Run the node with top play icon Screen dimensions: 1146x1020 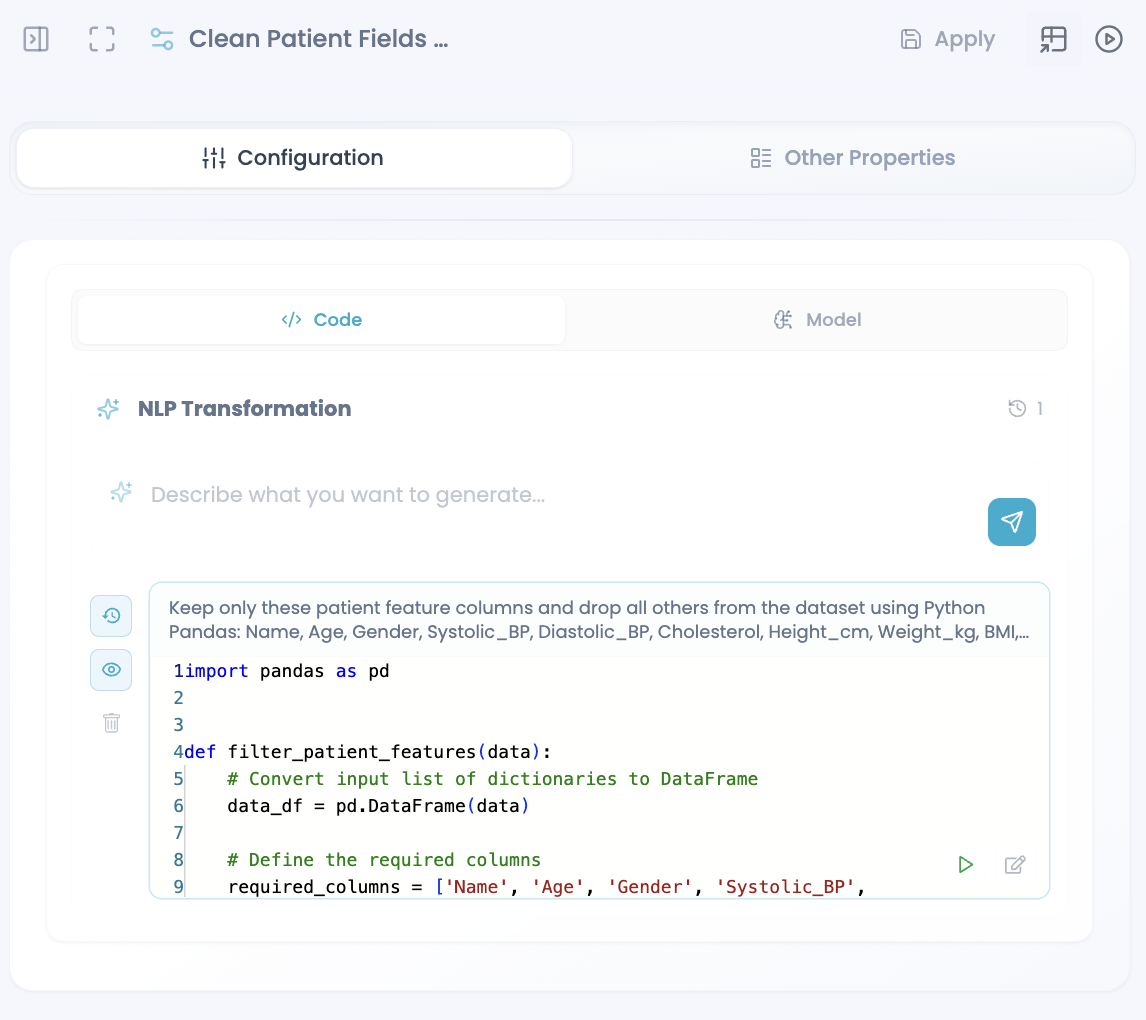tap(1108, 39)
